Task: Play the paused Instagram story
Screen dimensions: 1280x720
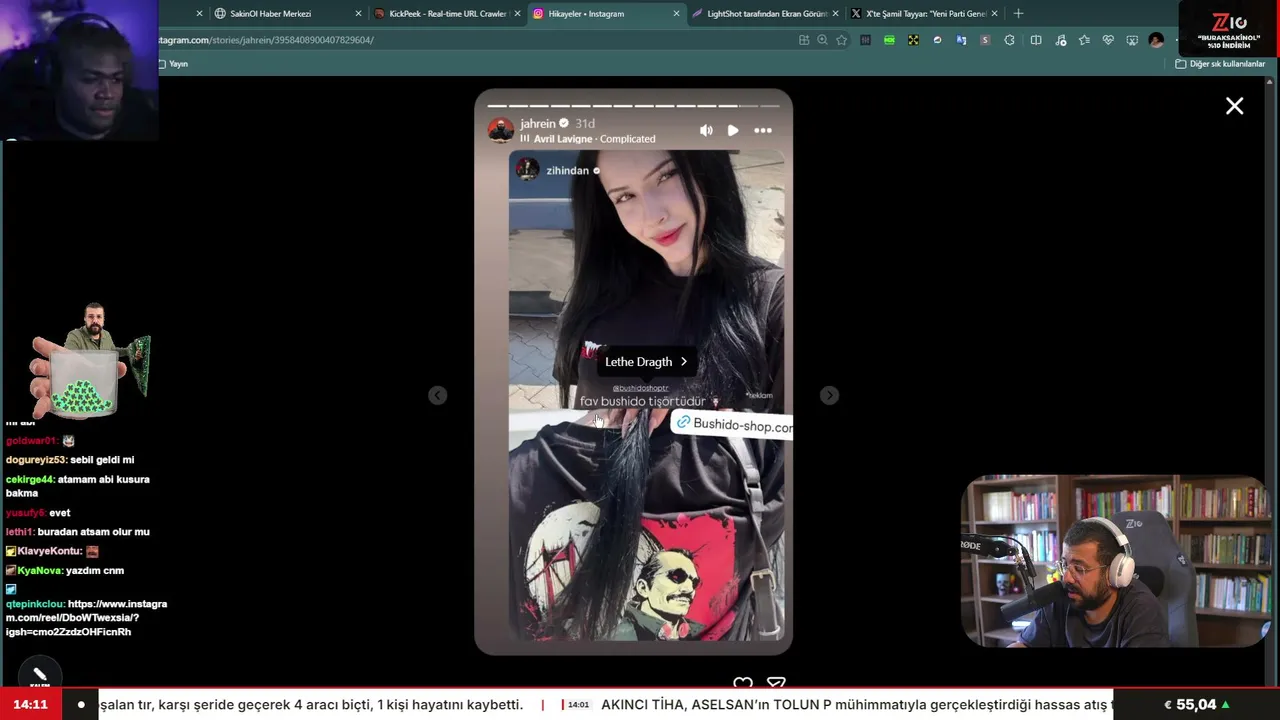Action: (x=733, y=130)
